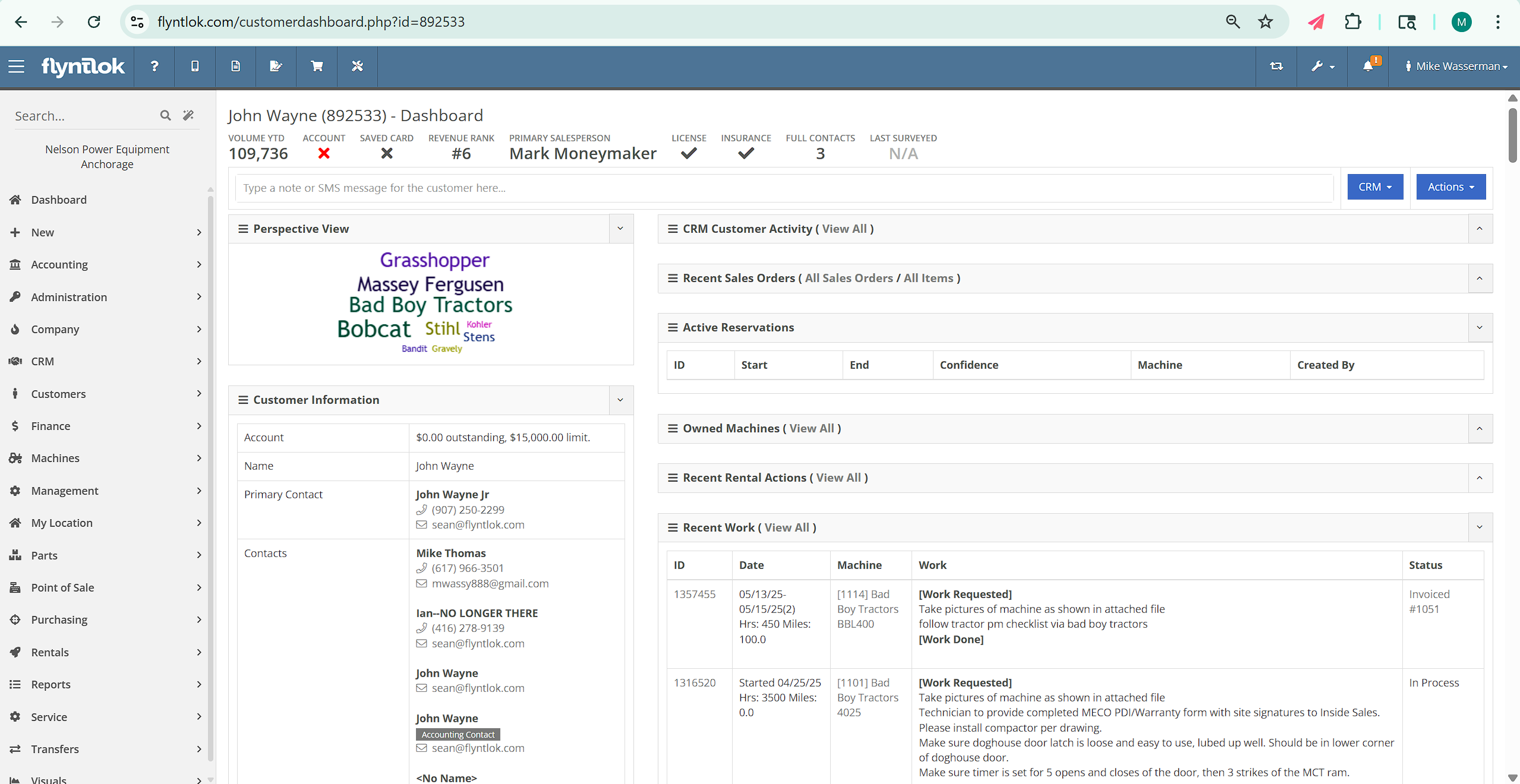Expand the Recent Rental Actions panel

pos(1480,478)
